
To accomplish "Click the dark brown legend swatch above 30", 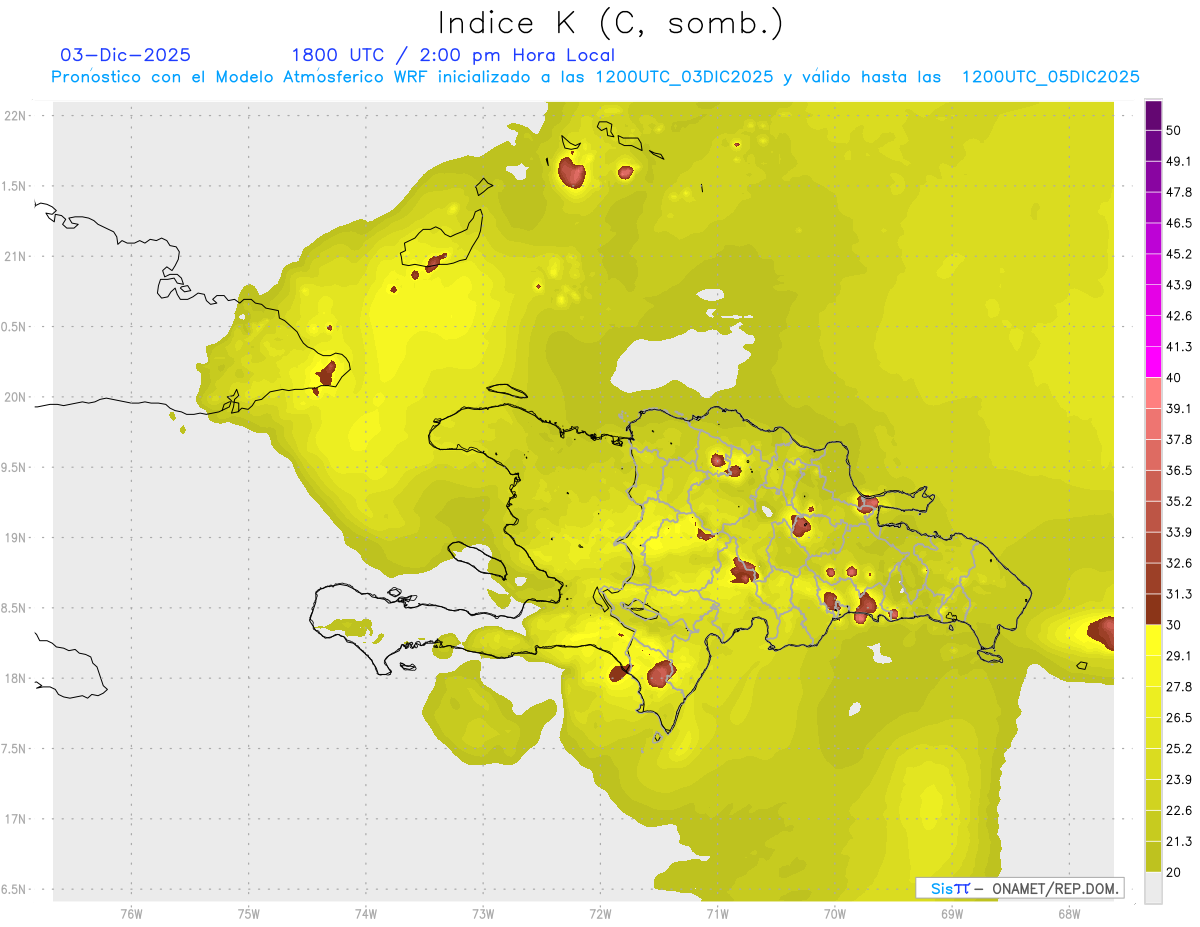I will (x=1153, y=609).
